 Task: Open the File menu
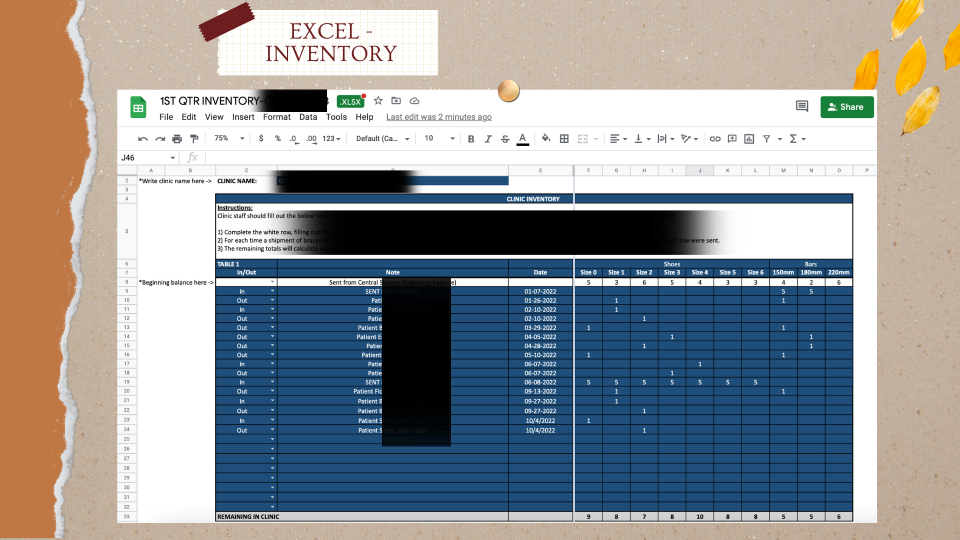click(166, 117)
